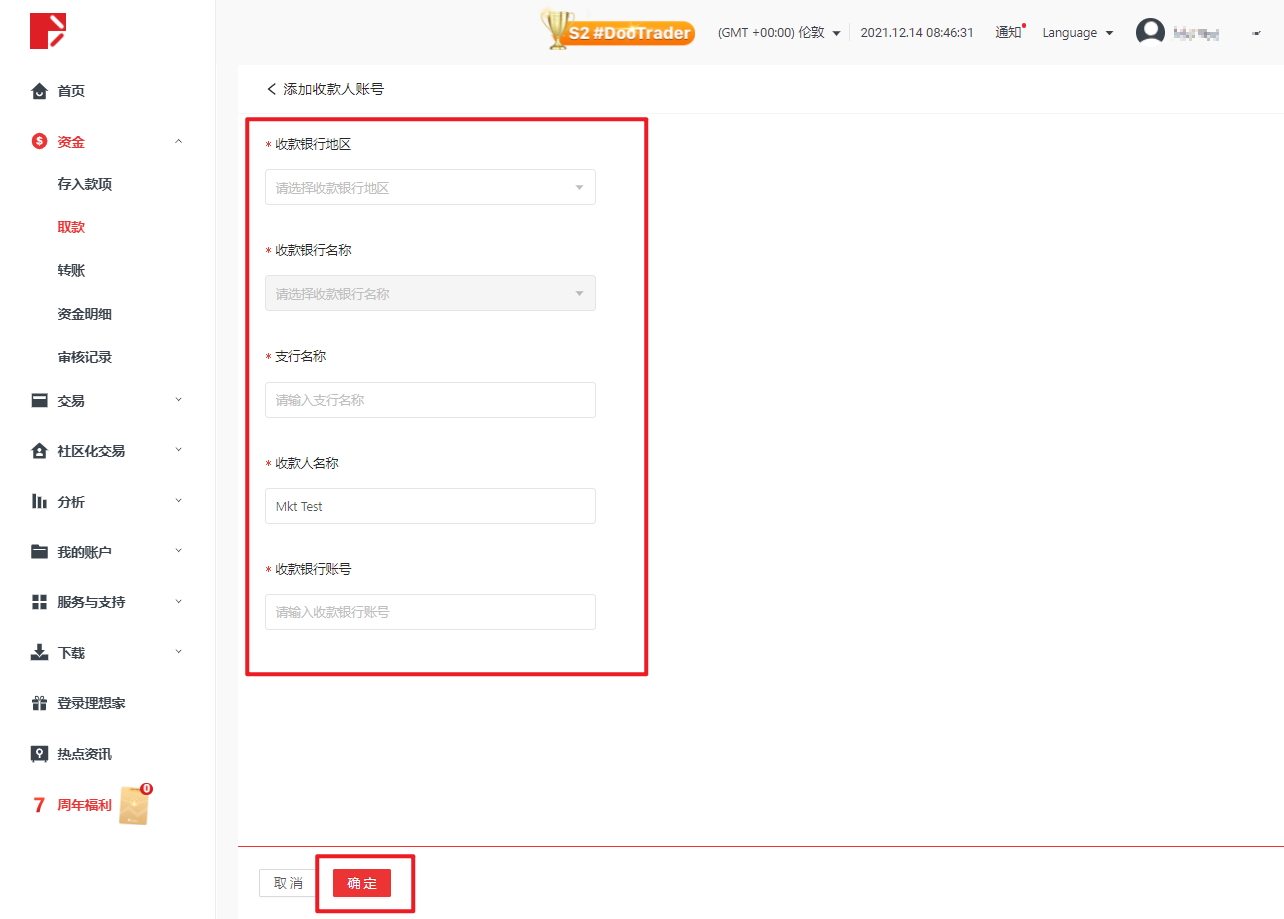Click the download icon beside 下载
1284x919 pixels.
[x=39, y=653]
